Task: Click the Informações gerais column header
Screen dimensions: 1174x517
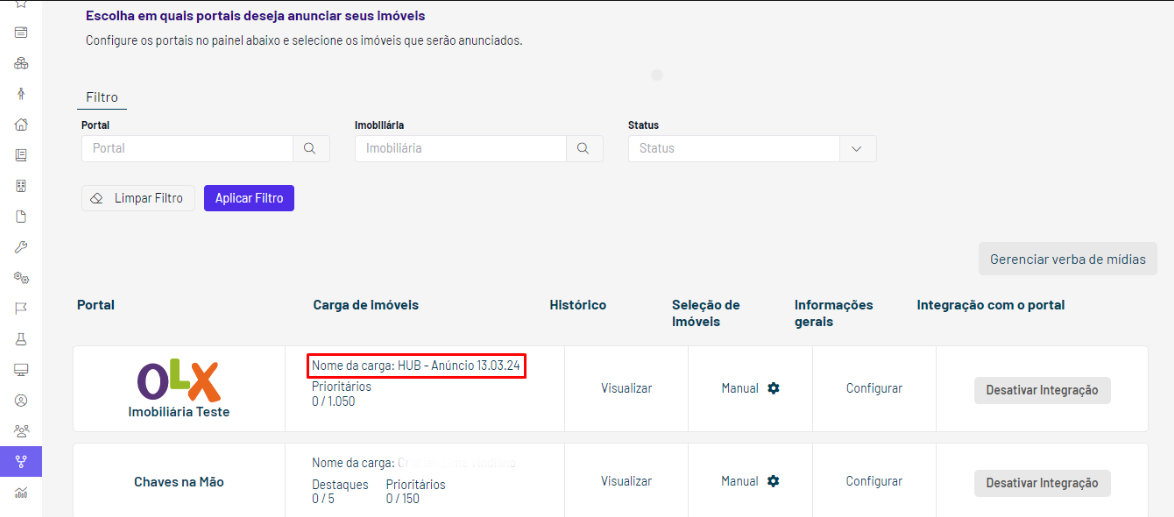Action: 834,313
